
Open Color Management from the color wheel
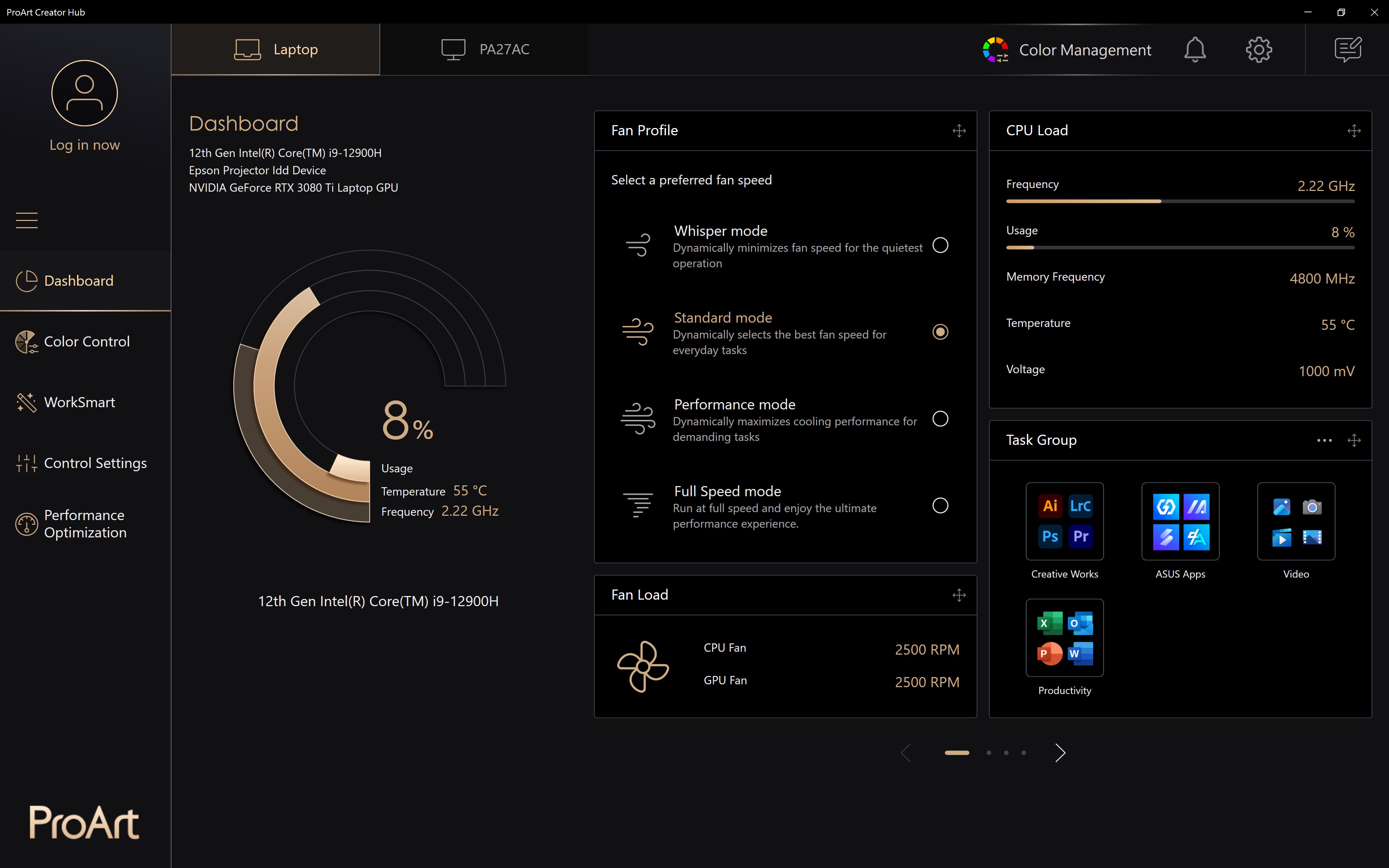(995, 50)
